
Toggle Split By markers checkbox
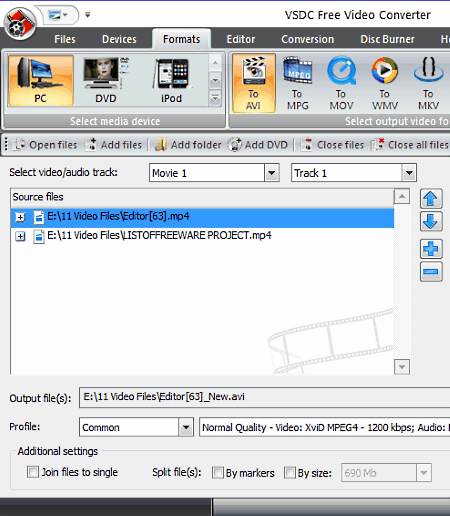[x=218, y=473]
